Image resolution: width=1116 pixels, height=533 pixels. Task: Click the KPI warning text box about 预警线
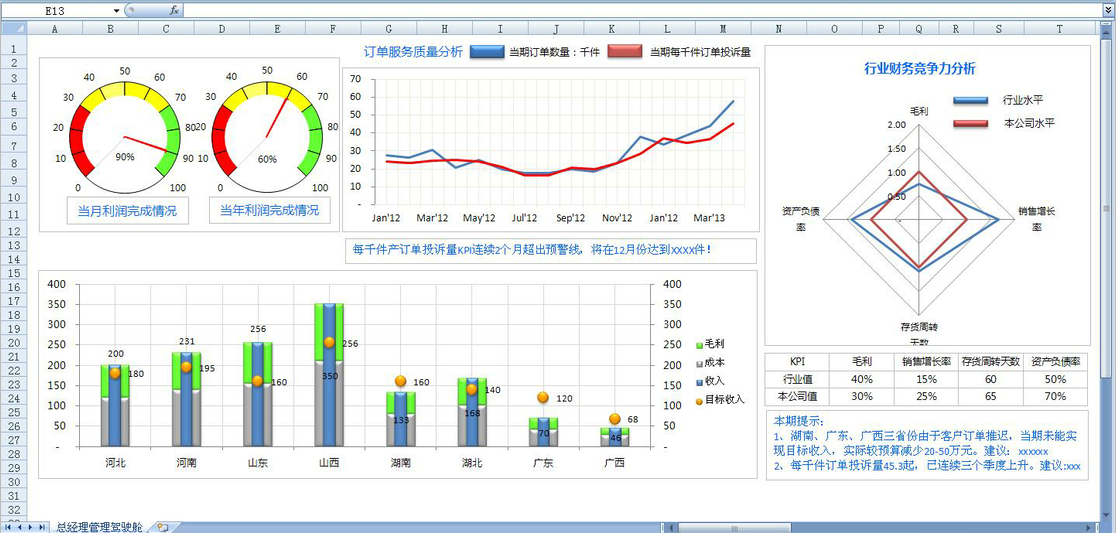(550, 250)
